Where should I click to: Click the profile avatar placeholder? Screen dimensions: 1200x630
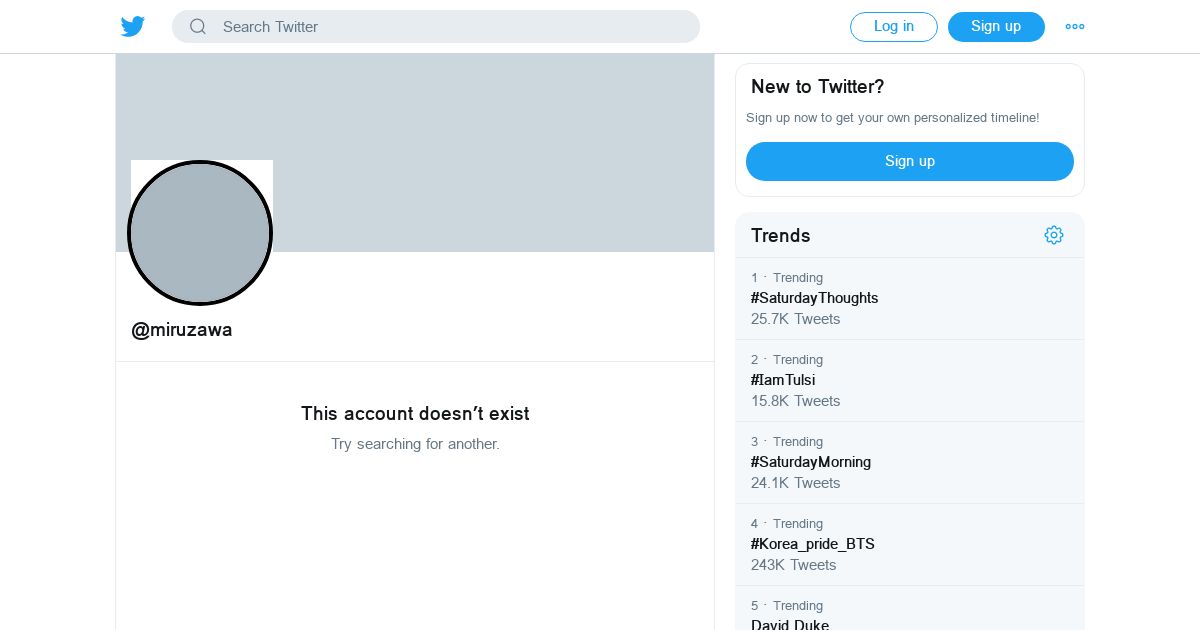pos(200,233)
